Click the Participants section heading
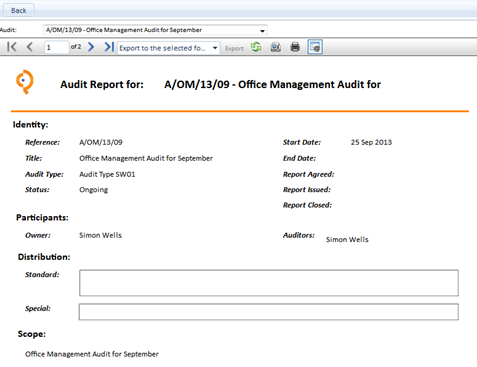Viewport: 477px width, 367px height. tap(42, 217)
